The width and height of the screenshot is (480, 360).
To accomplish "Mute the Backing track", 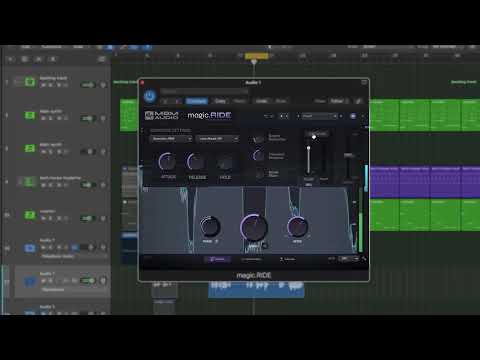I will (x=44, y=85).
